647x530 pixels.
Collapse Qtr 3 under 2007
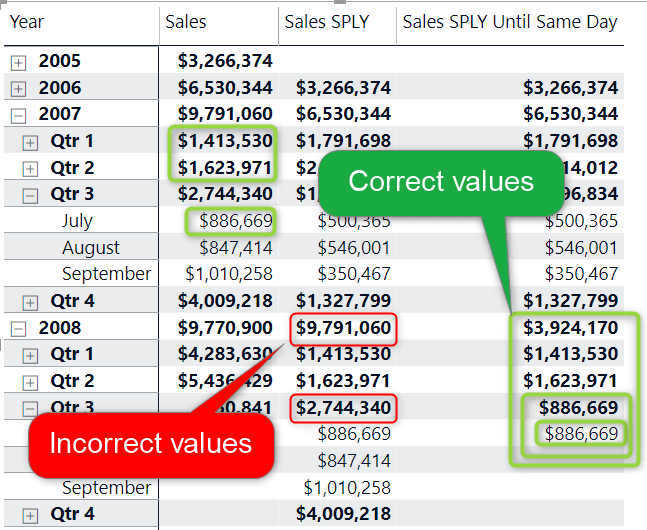(x=30, y=195)
